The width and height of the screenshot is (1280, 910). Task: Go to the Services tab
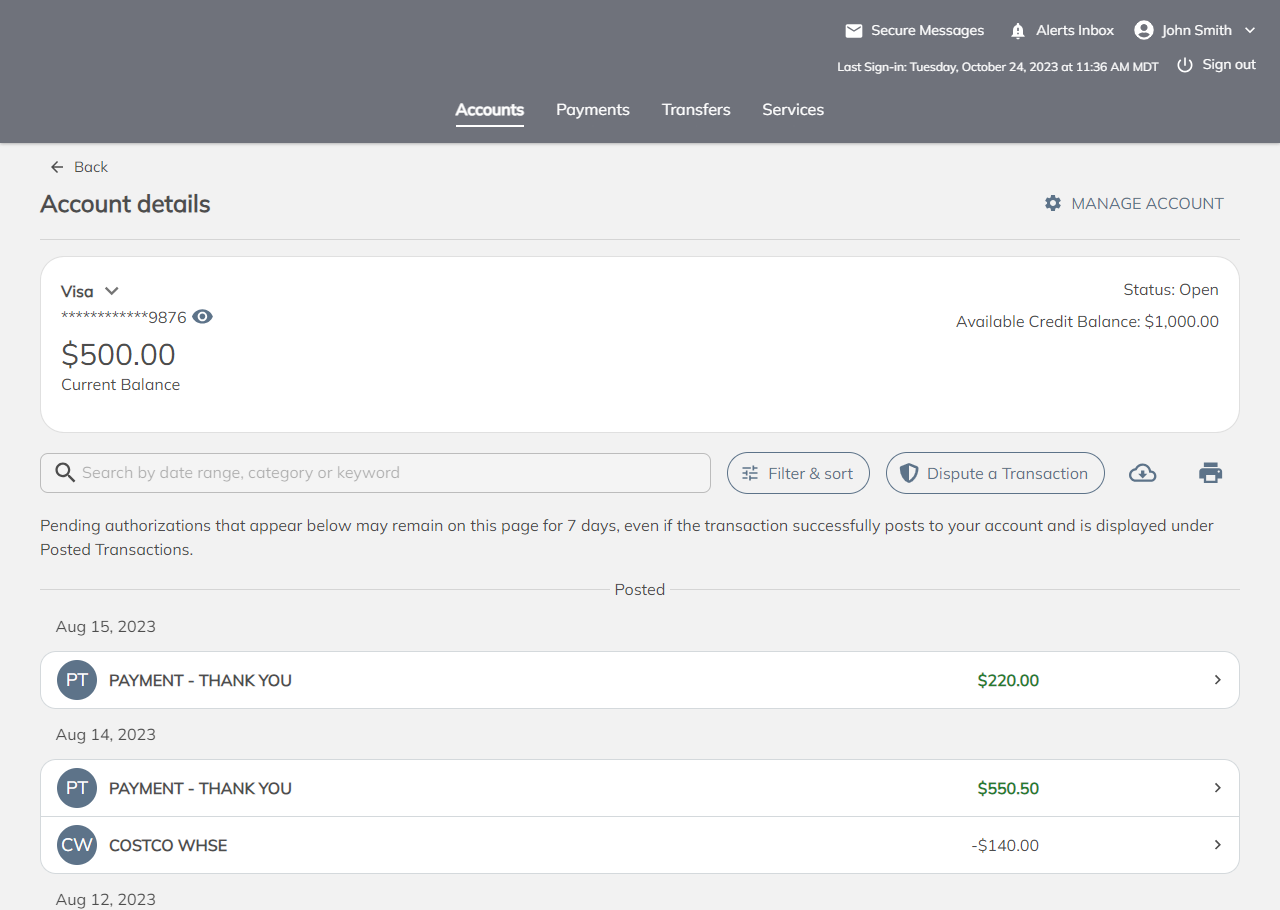[793, 110]
